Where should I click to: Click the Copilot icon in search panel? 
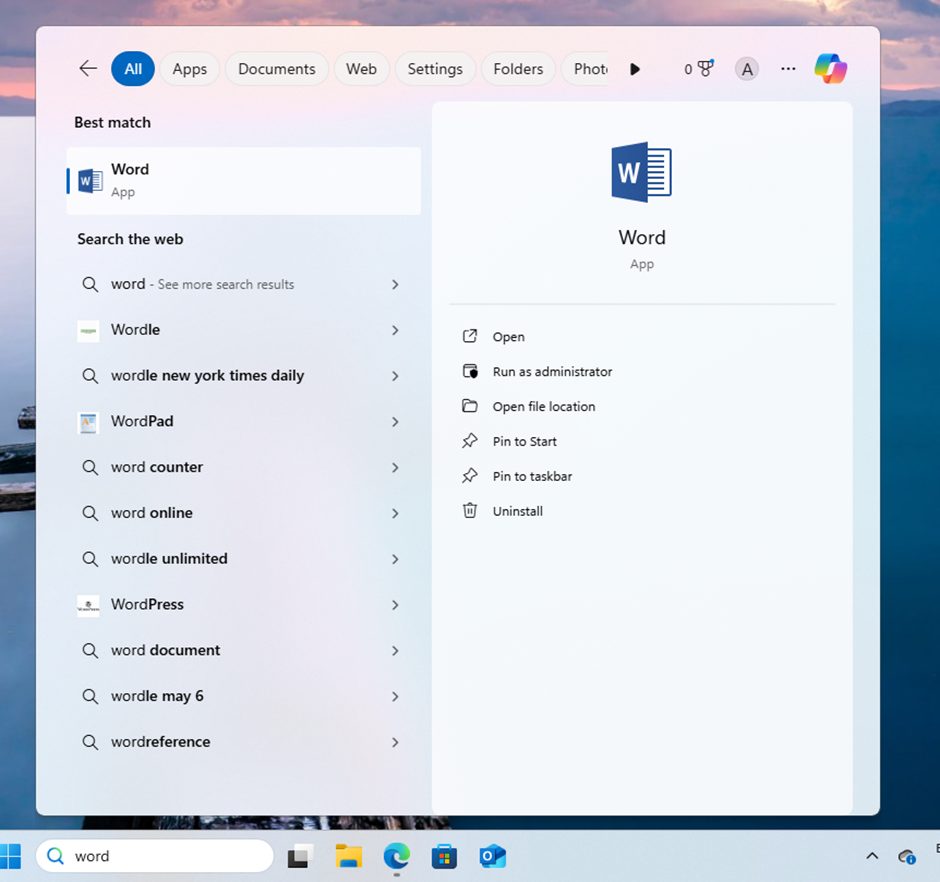830,69
